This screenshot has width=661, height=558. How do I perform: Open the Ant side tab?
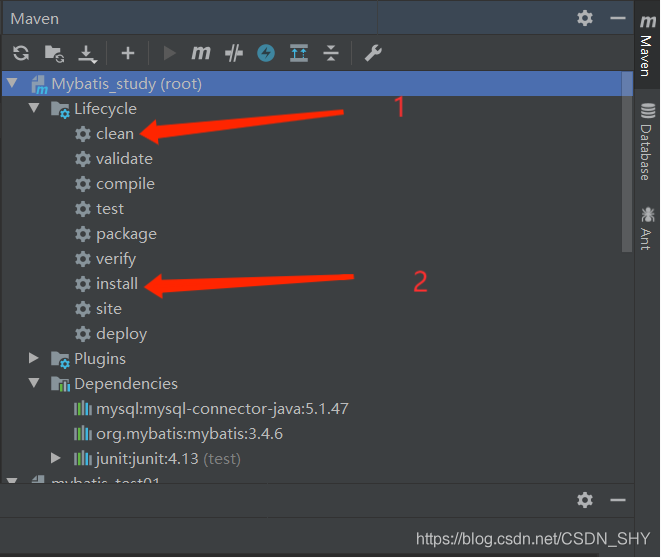pos(647,228)
